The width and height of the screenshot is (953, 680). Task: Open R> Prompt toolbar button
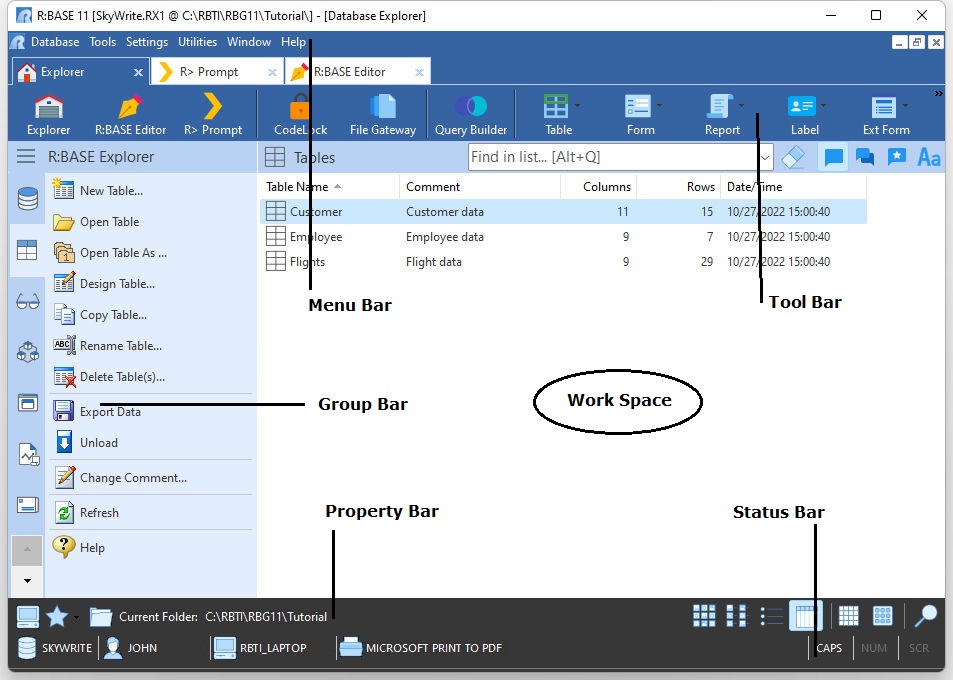click(x=213, y=115)
